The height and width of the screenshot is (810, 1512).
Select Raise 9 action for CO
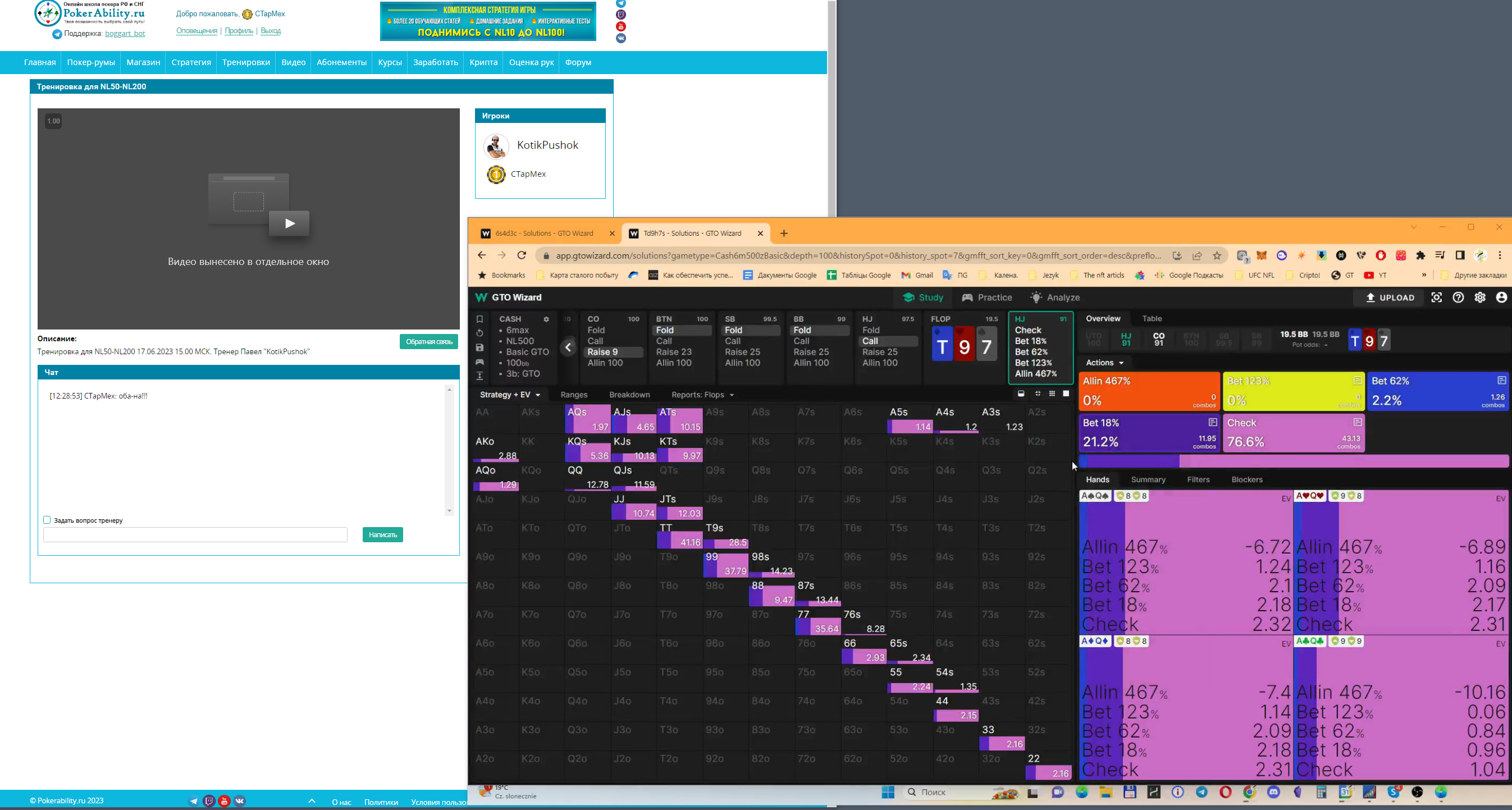pos(613,352)
